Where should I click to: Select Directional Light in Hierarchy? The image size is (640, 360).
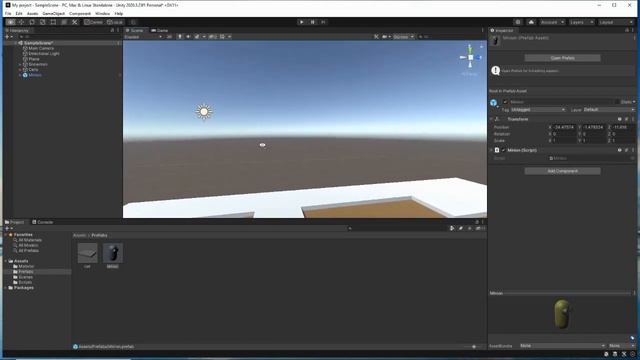pos(44,54)
